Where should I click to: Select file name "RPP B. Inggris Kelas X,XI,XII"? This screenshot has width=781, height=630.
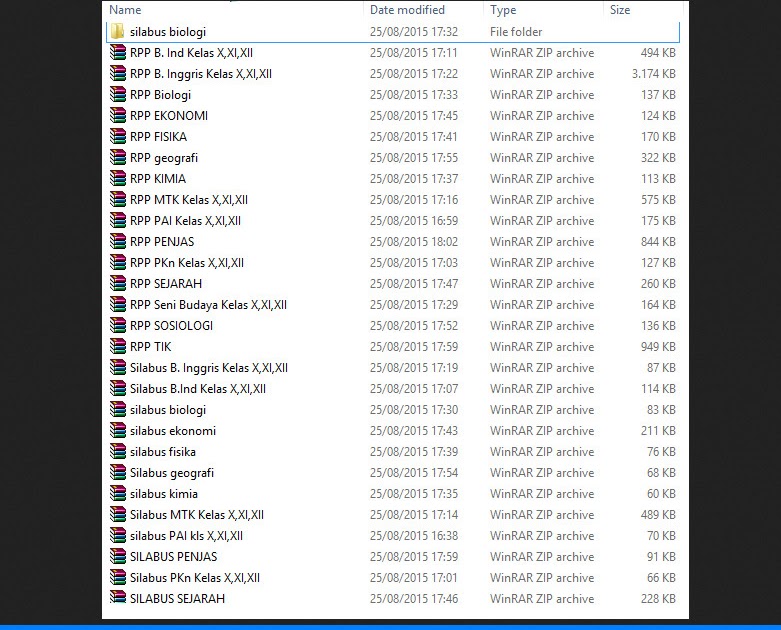tap(201, 74)
